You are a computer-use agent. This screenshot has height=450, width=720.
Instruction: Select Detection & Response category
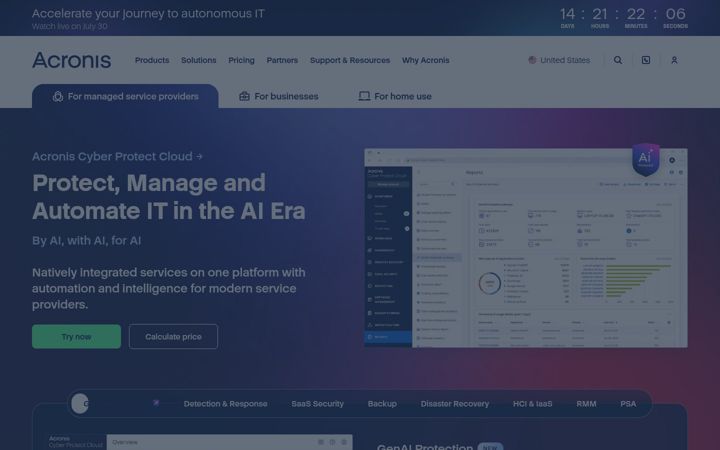point(225,404)
